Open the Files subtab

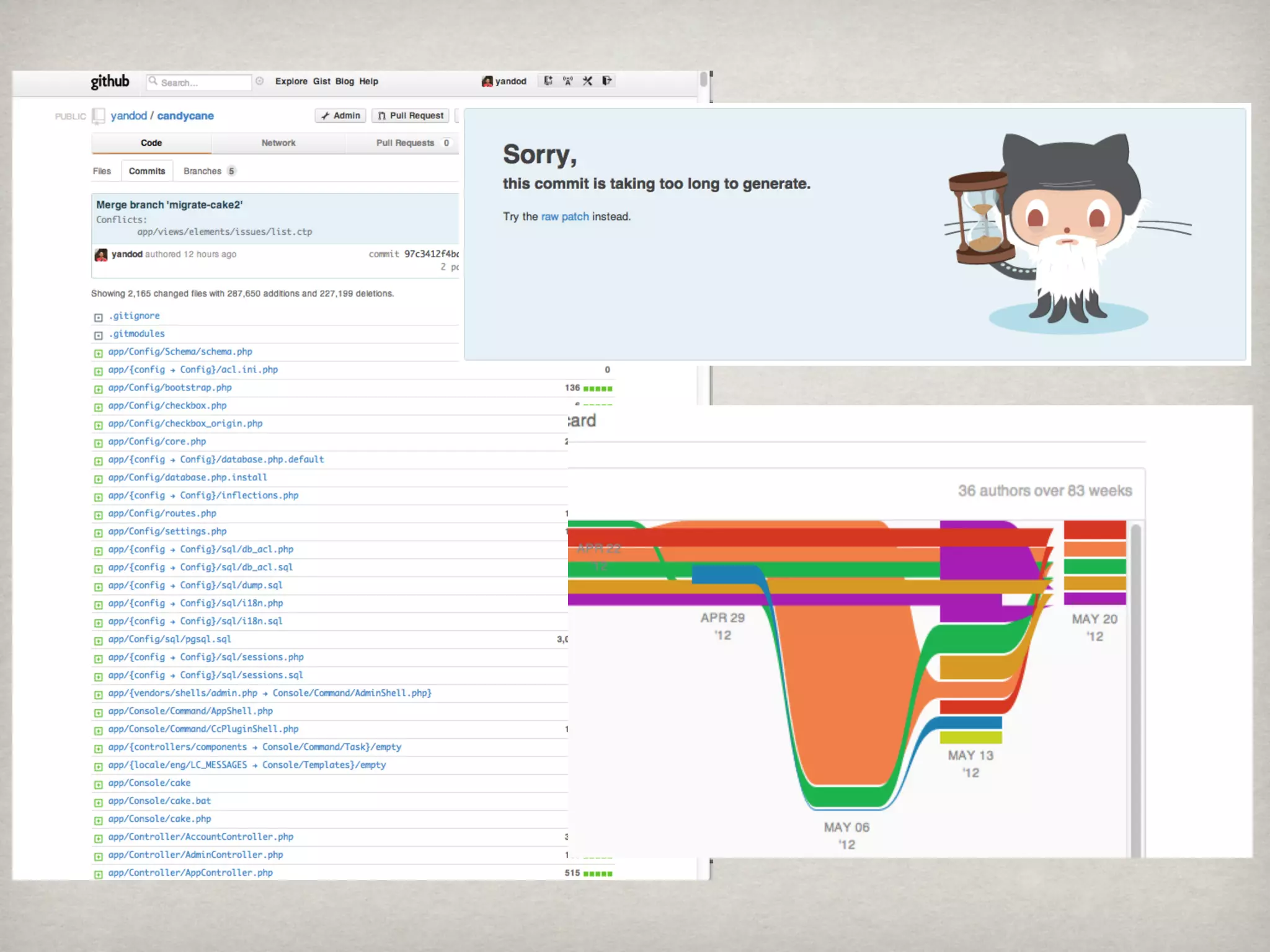tap(102, 171)
